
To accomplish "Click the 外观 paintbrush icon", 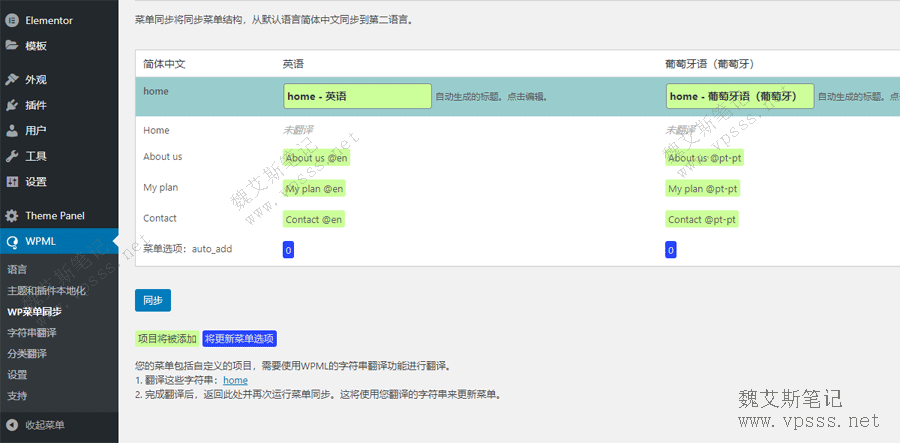I will pyautogui.click(x=12, y=80).
